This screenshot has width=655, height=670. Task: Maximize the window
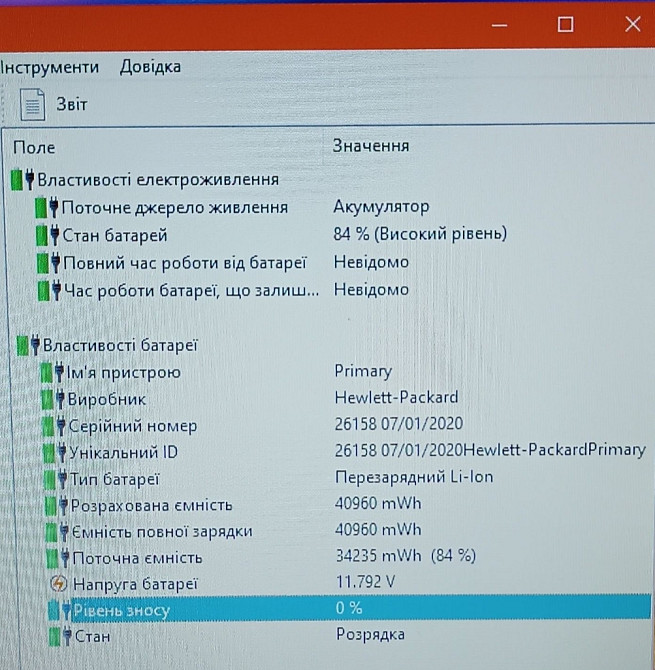click(x=566, y=24)
